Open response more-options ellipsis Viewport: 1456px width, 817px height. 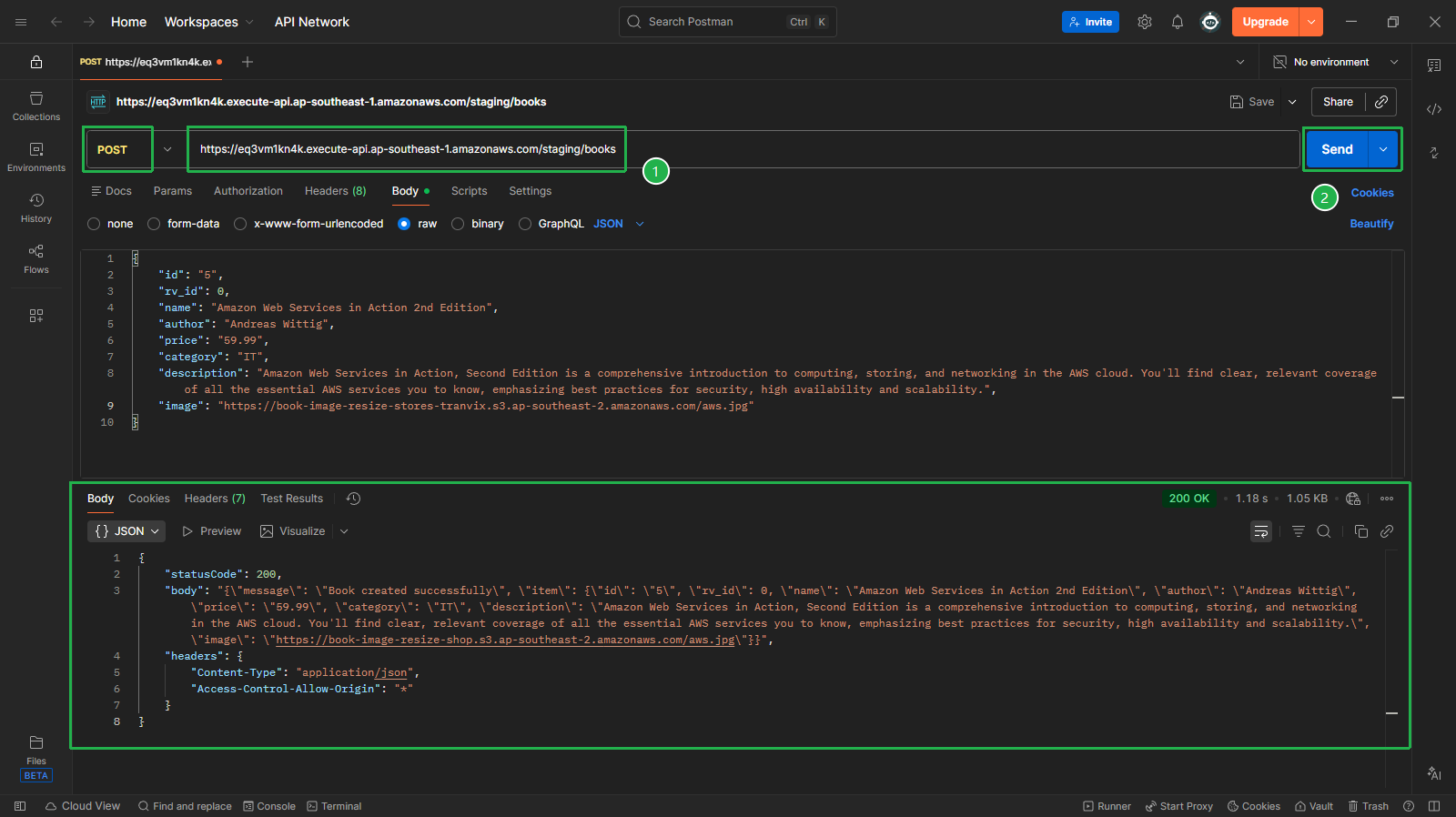click(1387, 499)
